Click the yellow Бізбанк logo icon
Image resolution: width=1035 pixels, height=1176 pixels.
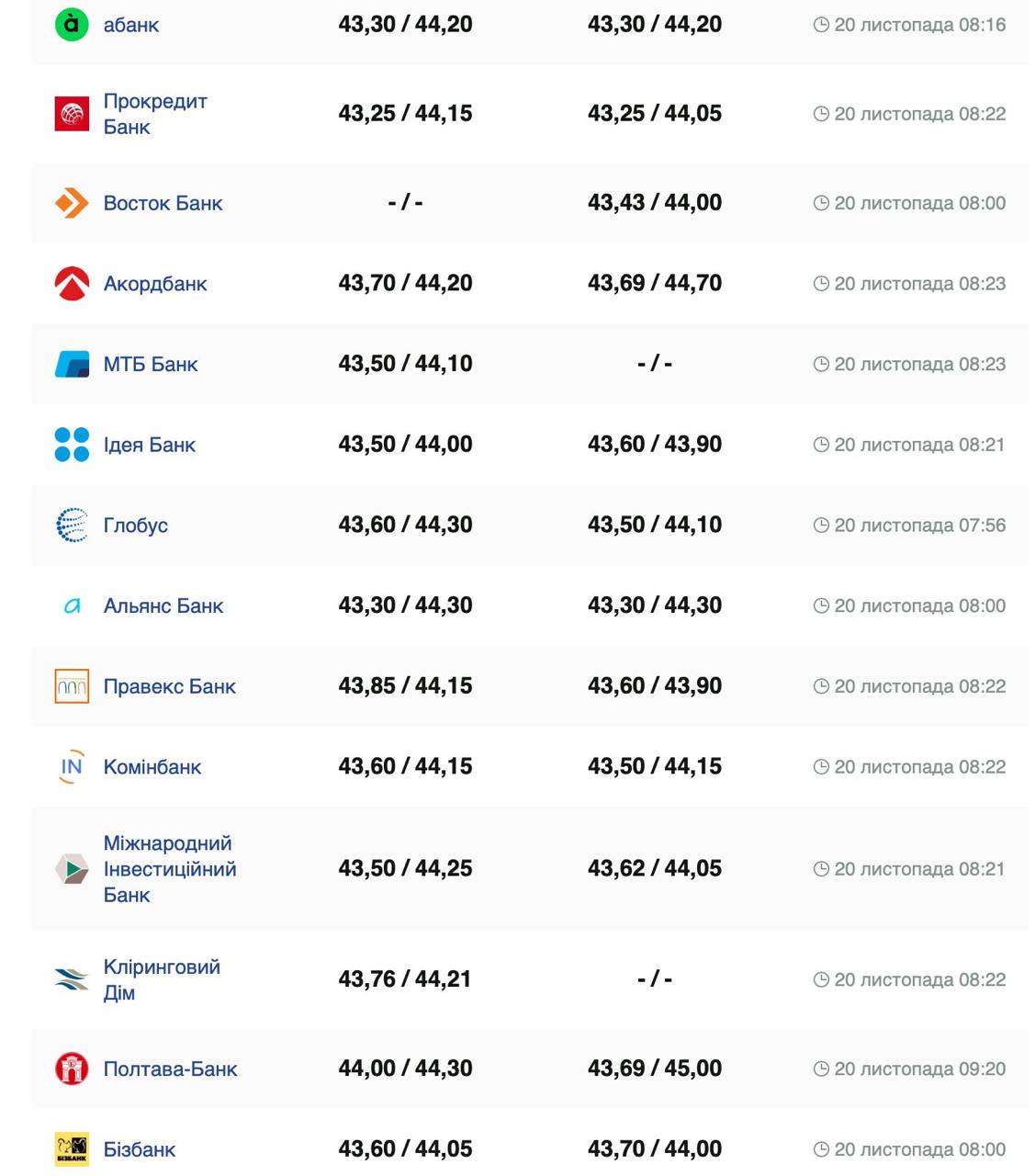[72, 1149]
